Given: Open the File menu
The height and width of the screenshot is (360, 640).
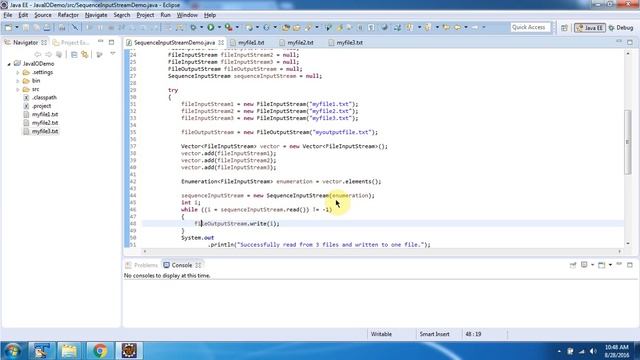Looking at the screenshot, I should [8, 15].
